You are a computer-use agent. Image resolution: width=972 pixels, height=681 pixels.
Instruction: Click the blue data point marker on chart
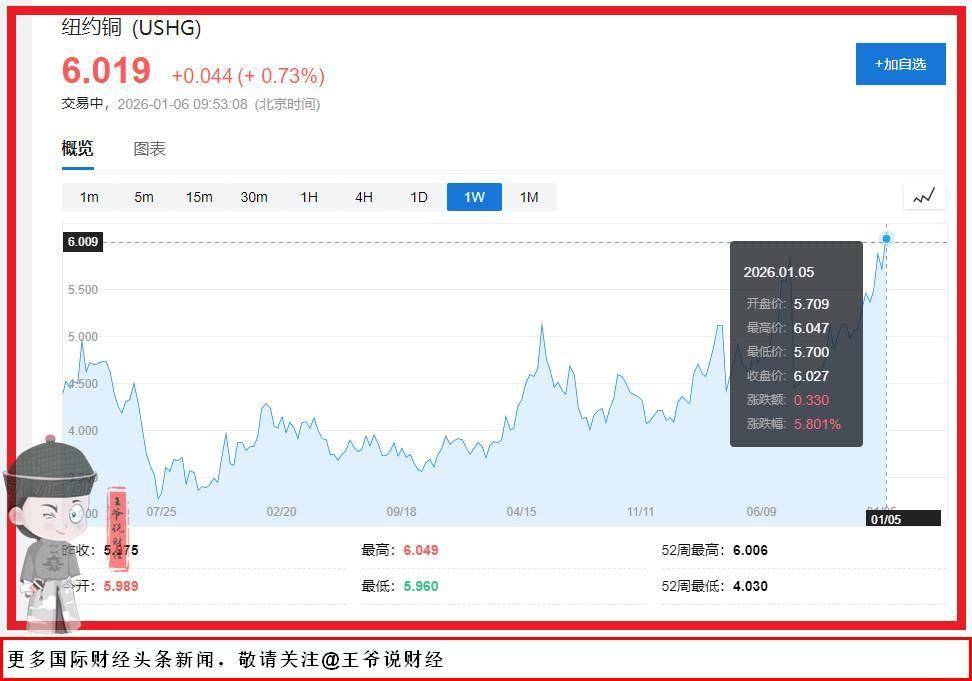pos(886,239)
